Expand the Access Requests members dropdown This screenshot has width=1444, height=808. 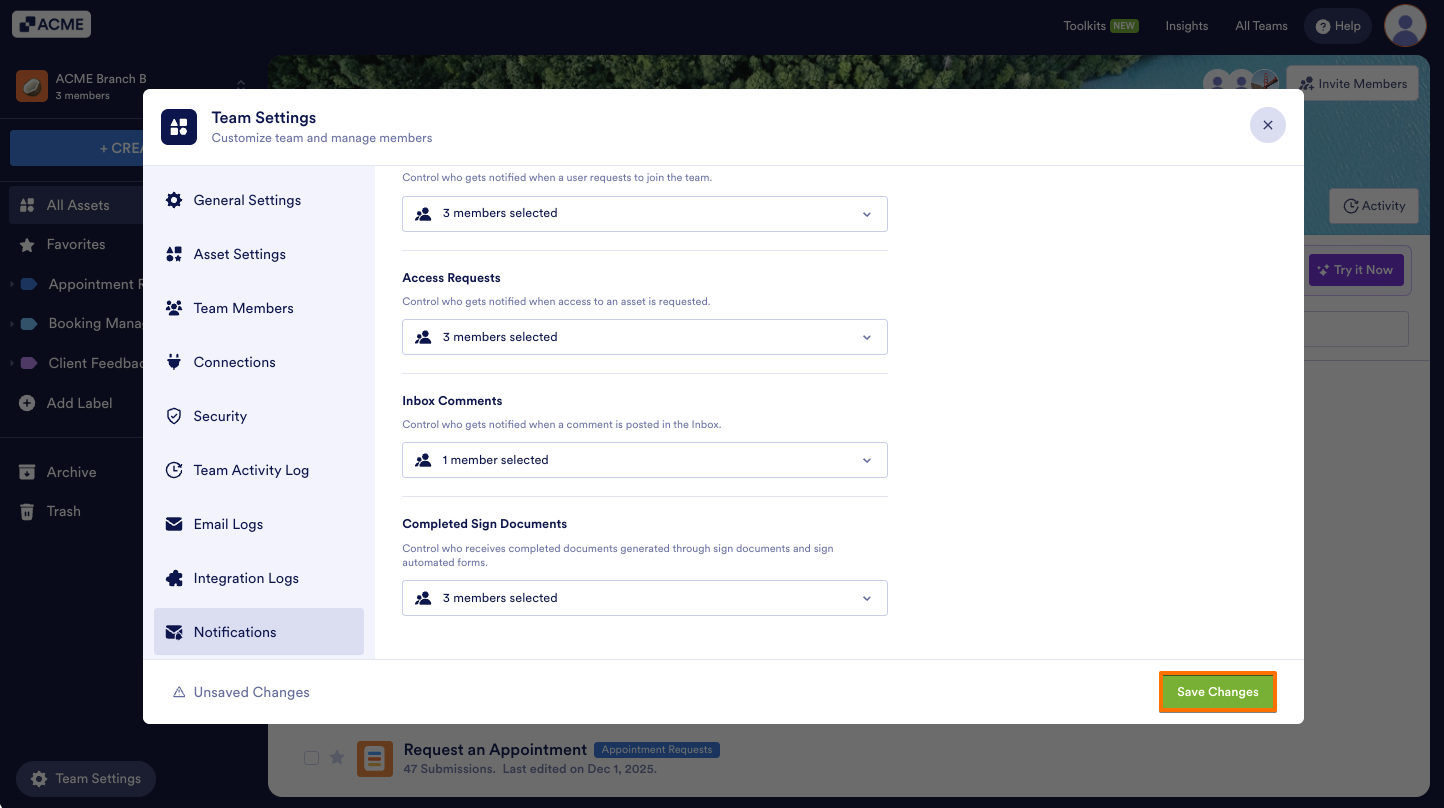point(645,337)
